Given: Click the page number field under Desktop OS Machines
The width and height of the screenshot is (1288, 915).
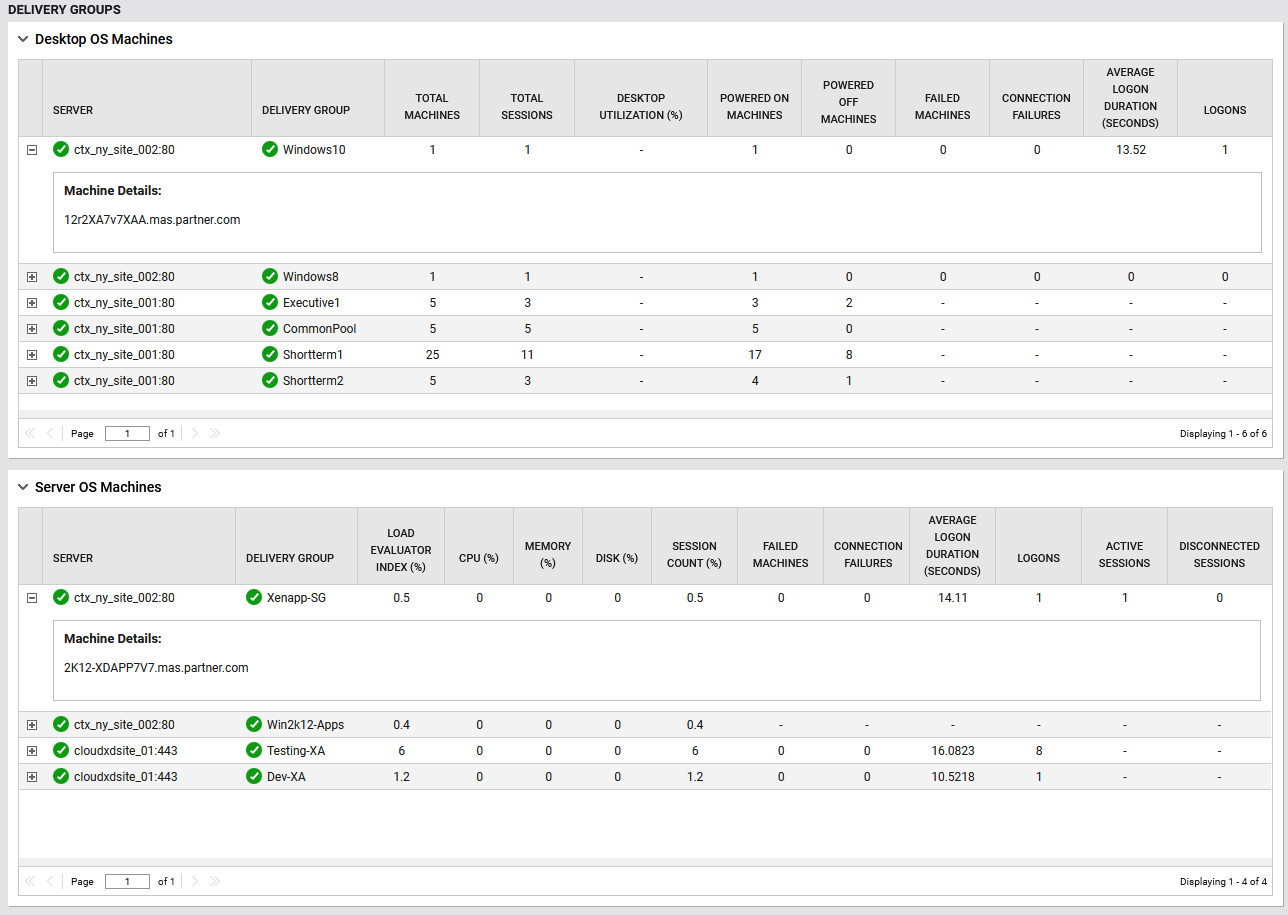Looking at the screenshot, I should 127,433.
